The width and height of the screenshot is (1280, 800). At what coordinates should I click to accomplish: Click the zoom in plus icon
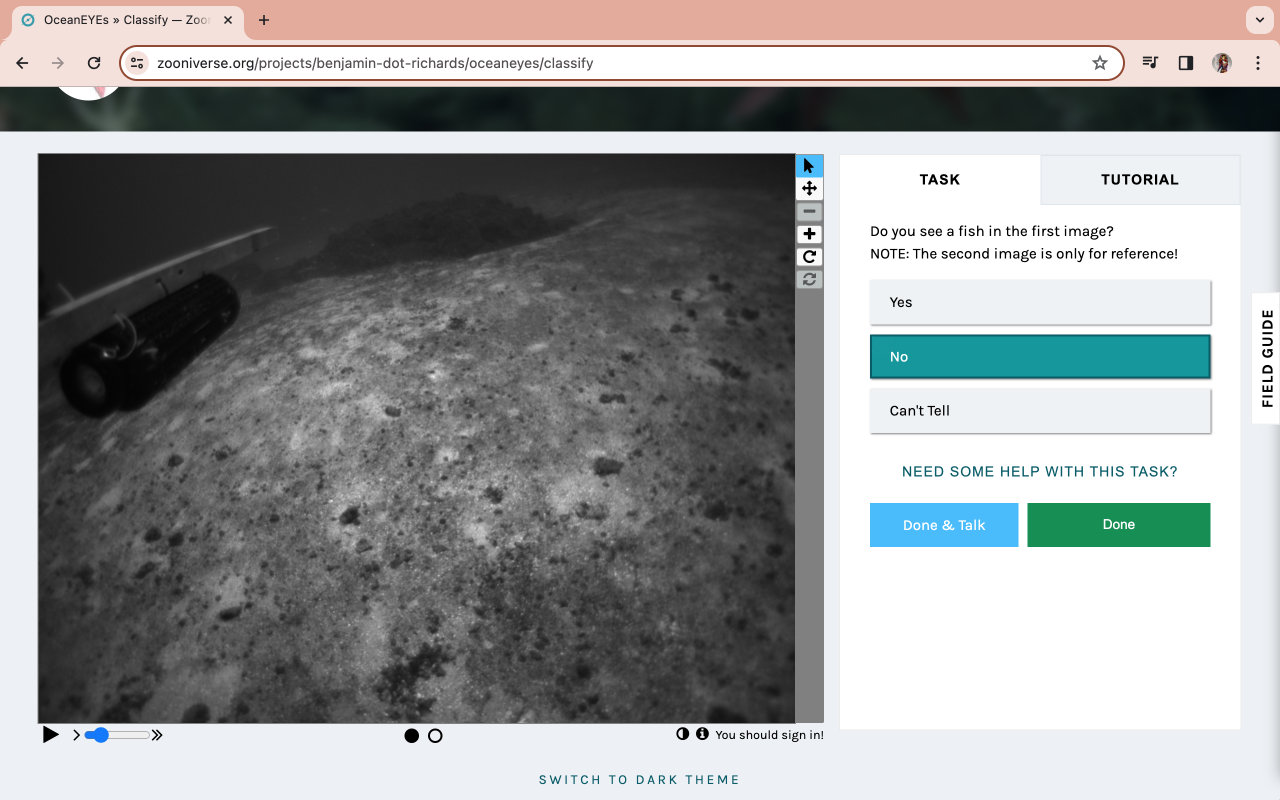pyautogui.click(x=809, y=234)
